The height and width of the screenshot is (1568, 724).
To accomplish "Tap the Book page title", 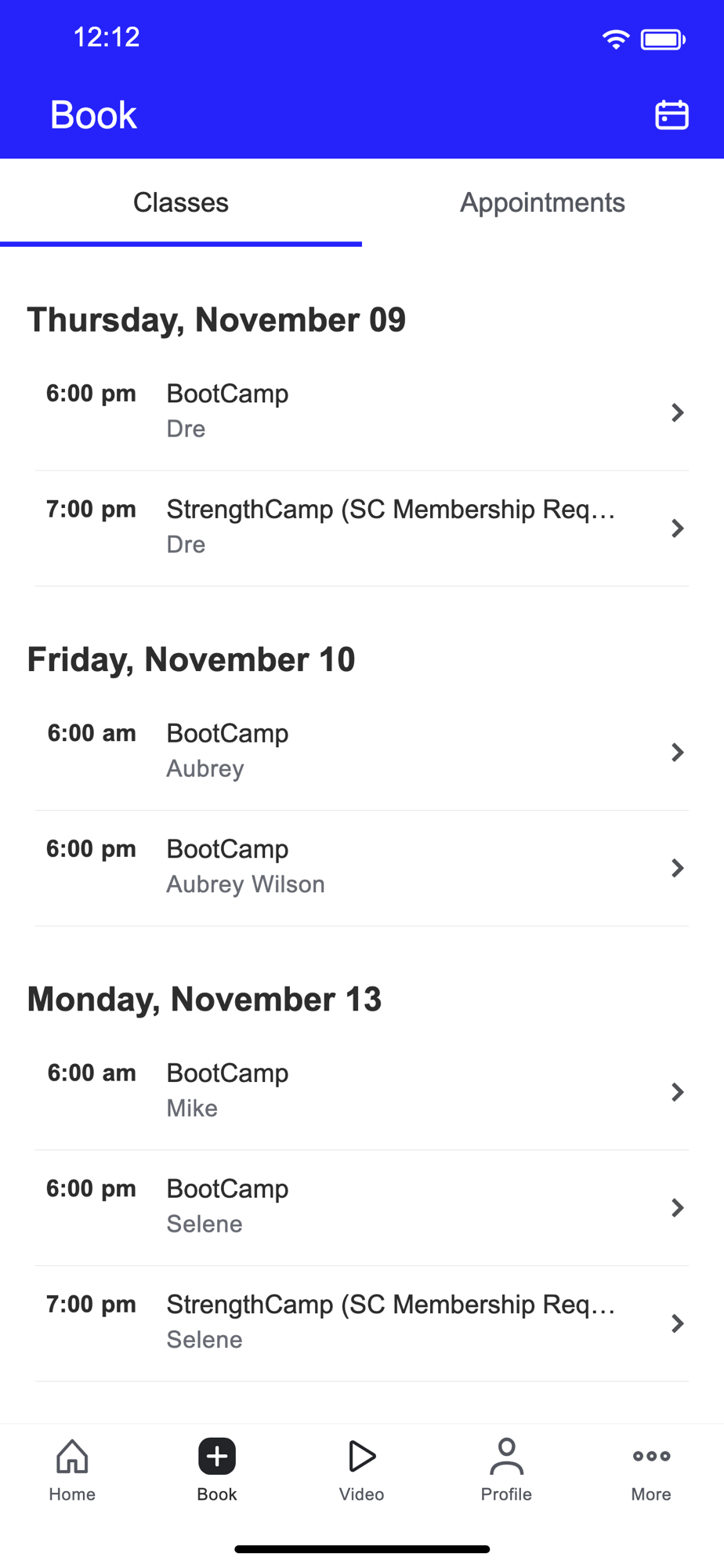I will [93, 115].
